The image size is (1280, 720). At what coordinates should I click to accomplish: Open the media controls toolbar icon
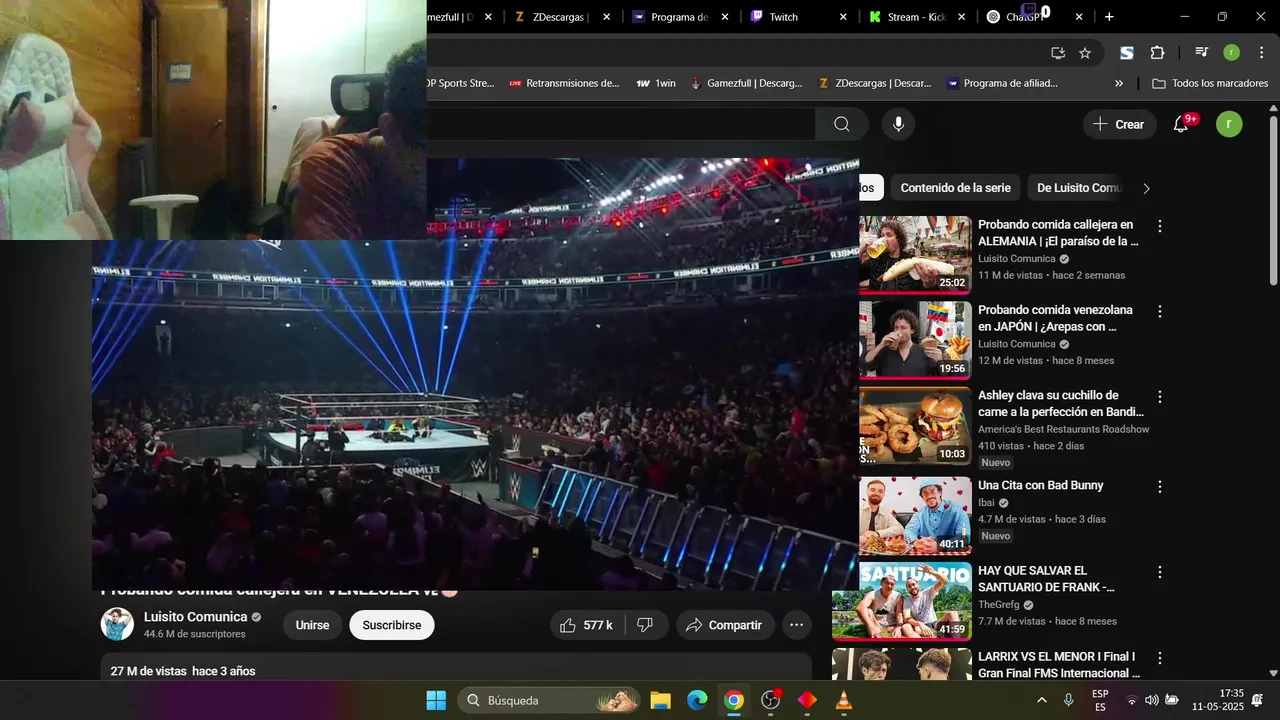(1202, 53)
